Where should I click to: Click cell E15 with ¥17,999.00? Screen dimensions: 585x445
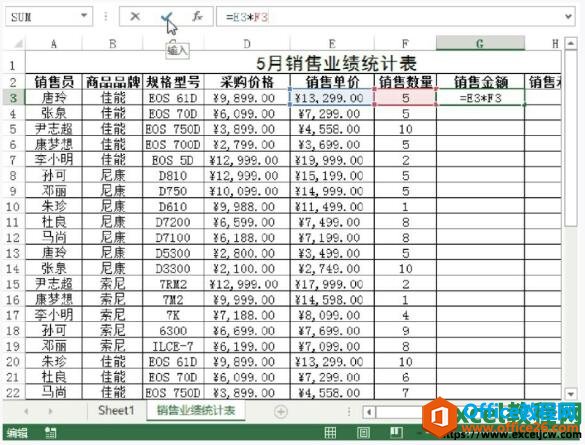pos(332,284)
